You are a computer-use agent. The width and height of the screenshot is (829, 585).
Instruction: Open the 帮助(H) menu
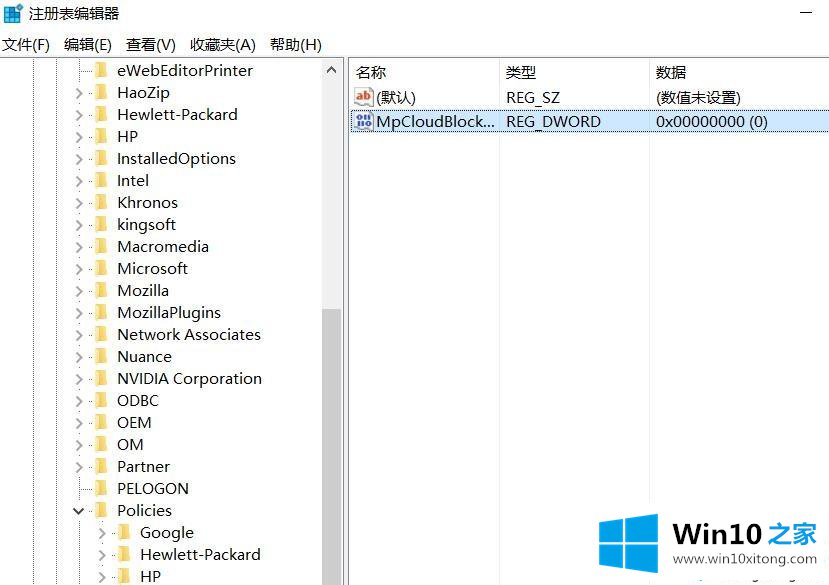pyautogui.click(x=296, y=45)
